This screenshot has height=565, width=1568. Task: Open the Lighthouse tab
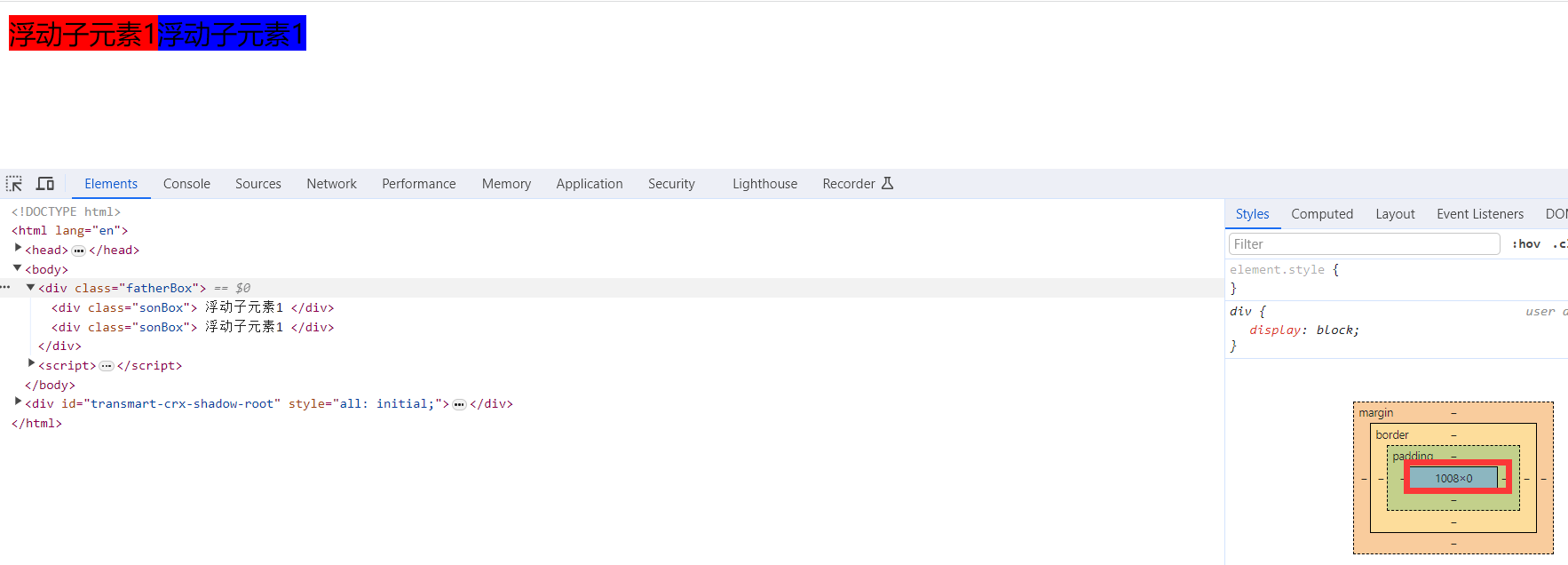click(x=764, y=184)
